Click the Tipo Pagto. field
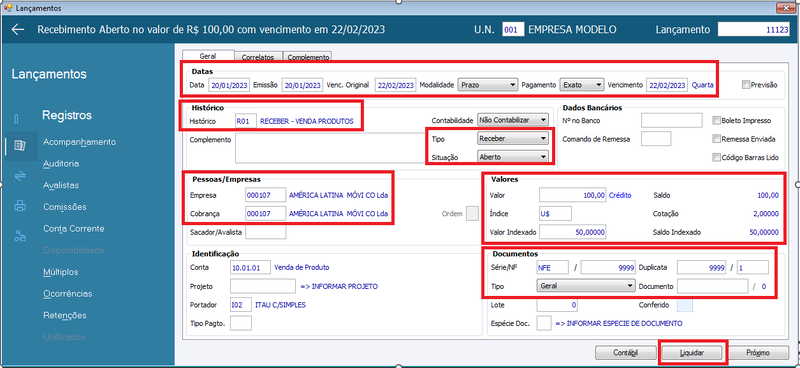This screenshot has width=800, height=368. [x=241, y=323]
